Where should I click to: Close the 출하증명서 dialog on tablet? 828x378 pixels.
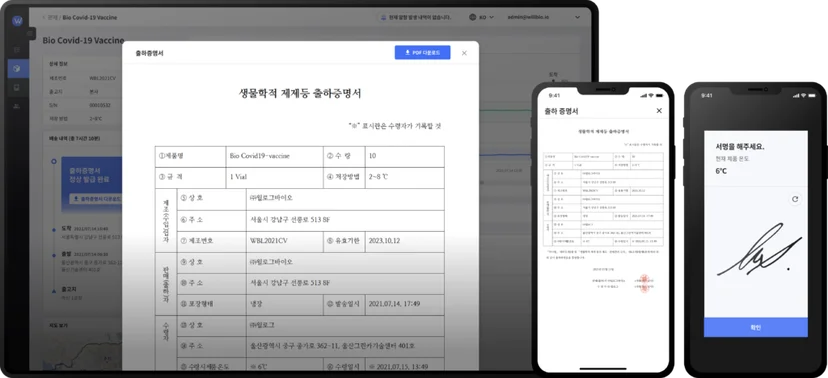[x=464, y=53]
